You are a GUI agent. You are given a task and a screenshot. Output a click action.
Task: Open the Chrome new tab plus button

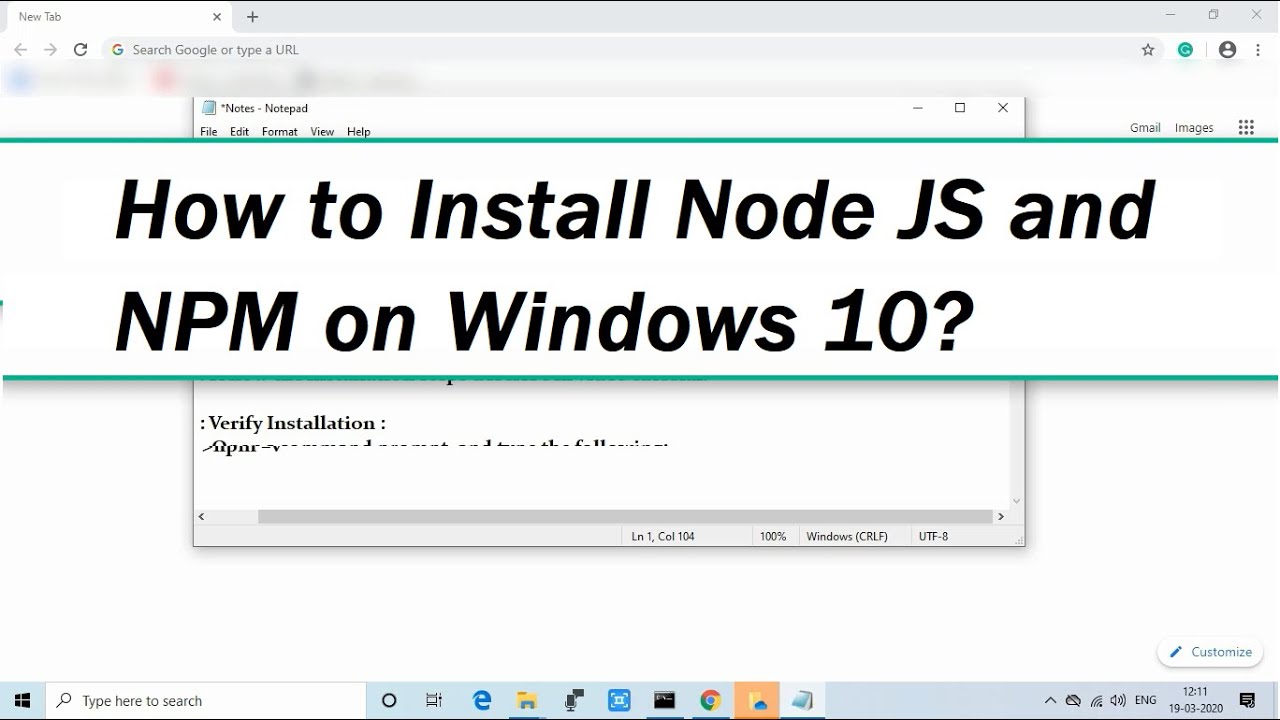pos(253,17)
